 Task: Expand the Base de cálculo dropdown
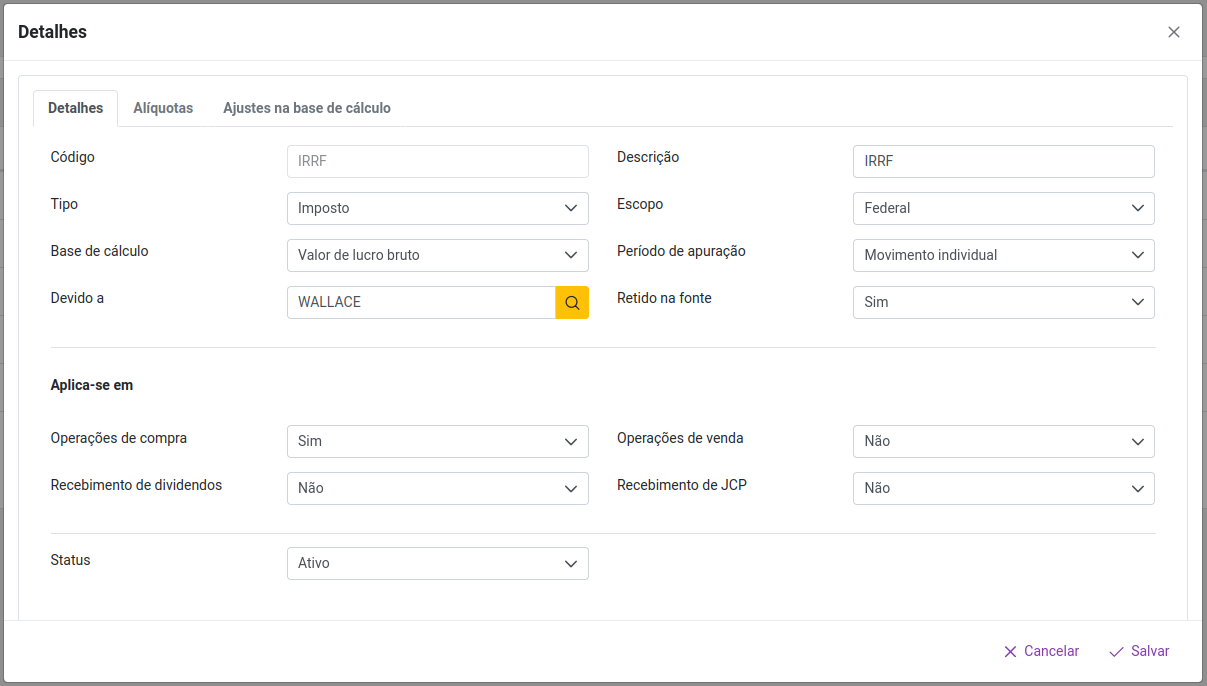[x=437, y=255]
